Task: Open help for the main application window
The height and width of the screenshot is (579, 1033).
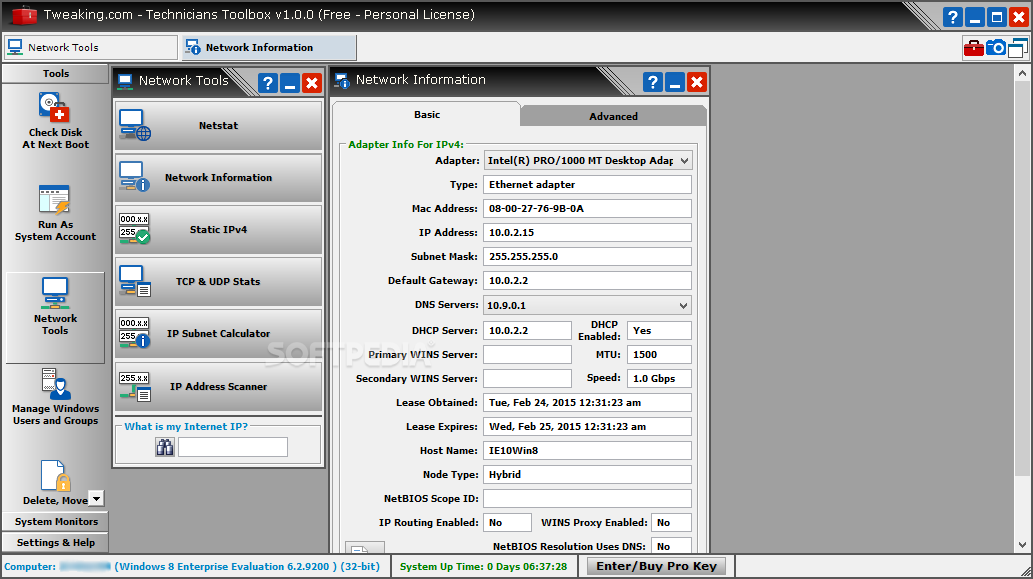Action: coord(953,17)
